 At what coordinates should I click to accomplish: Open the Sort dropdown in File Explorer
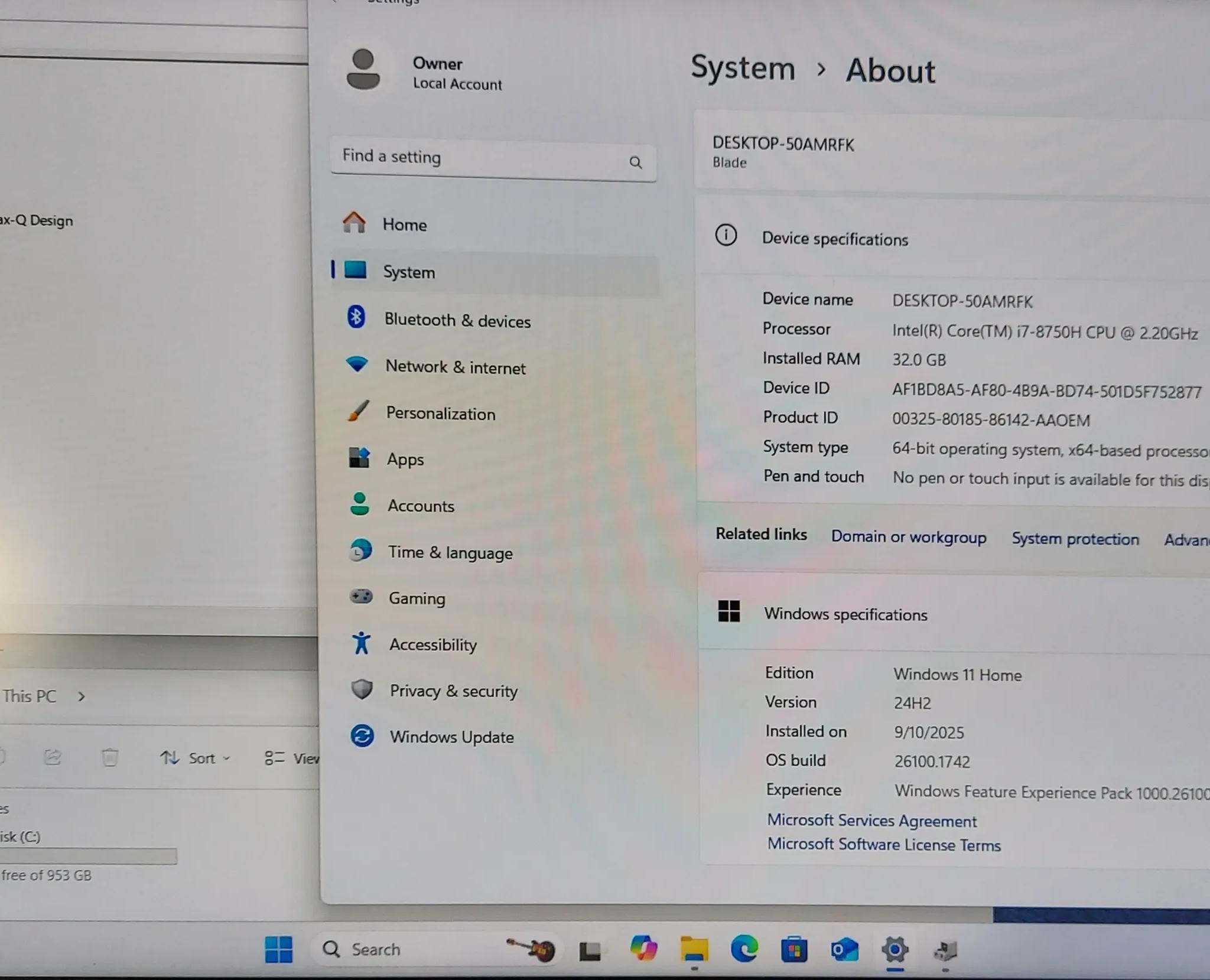[x=196, y=758]
